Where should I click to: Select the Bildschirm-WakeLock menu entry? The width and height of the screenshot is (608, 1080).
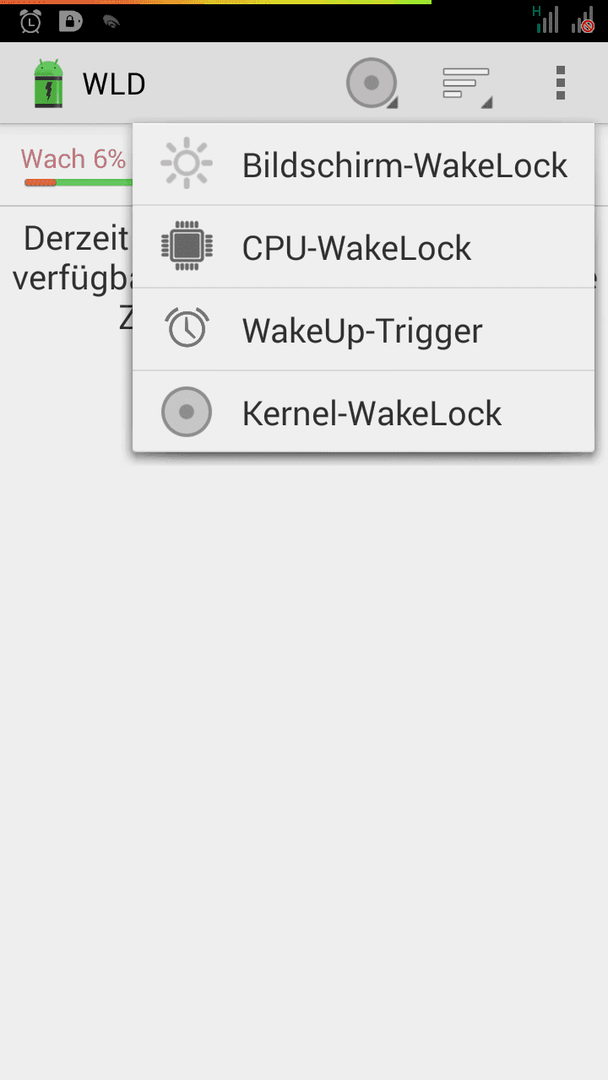coord(364,165)
